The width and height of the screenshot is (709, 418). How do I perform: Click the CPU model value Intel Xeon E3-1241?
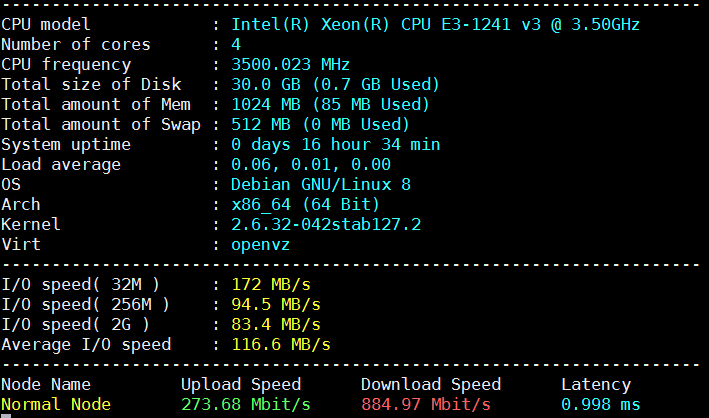pos(435,23)
